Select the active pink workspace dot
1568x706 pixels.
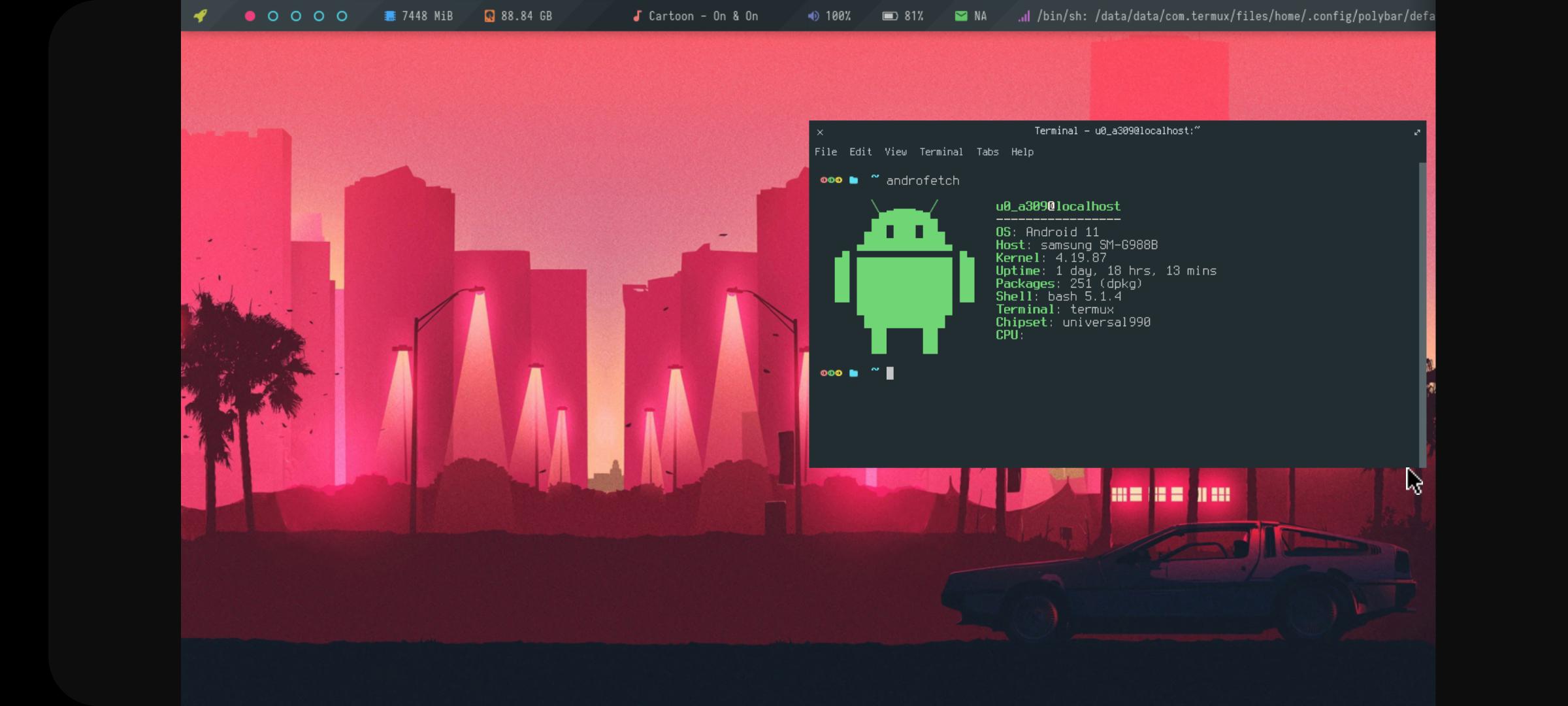[249, 15]
